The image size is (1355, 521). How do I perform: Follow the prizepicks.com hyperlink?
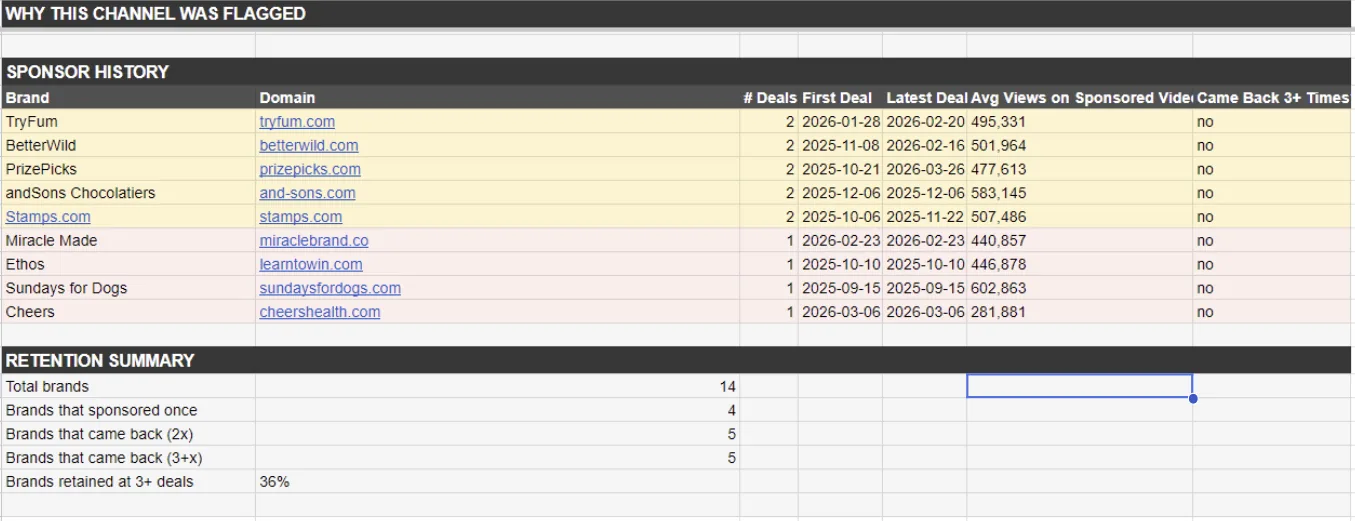point(310,169)
